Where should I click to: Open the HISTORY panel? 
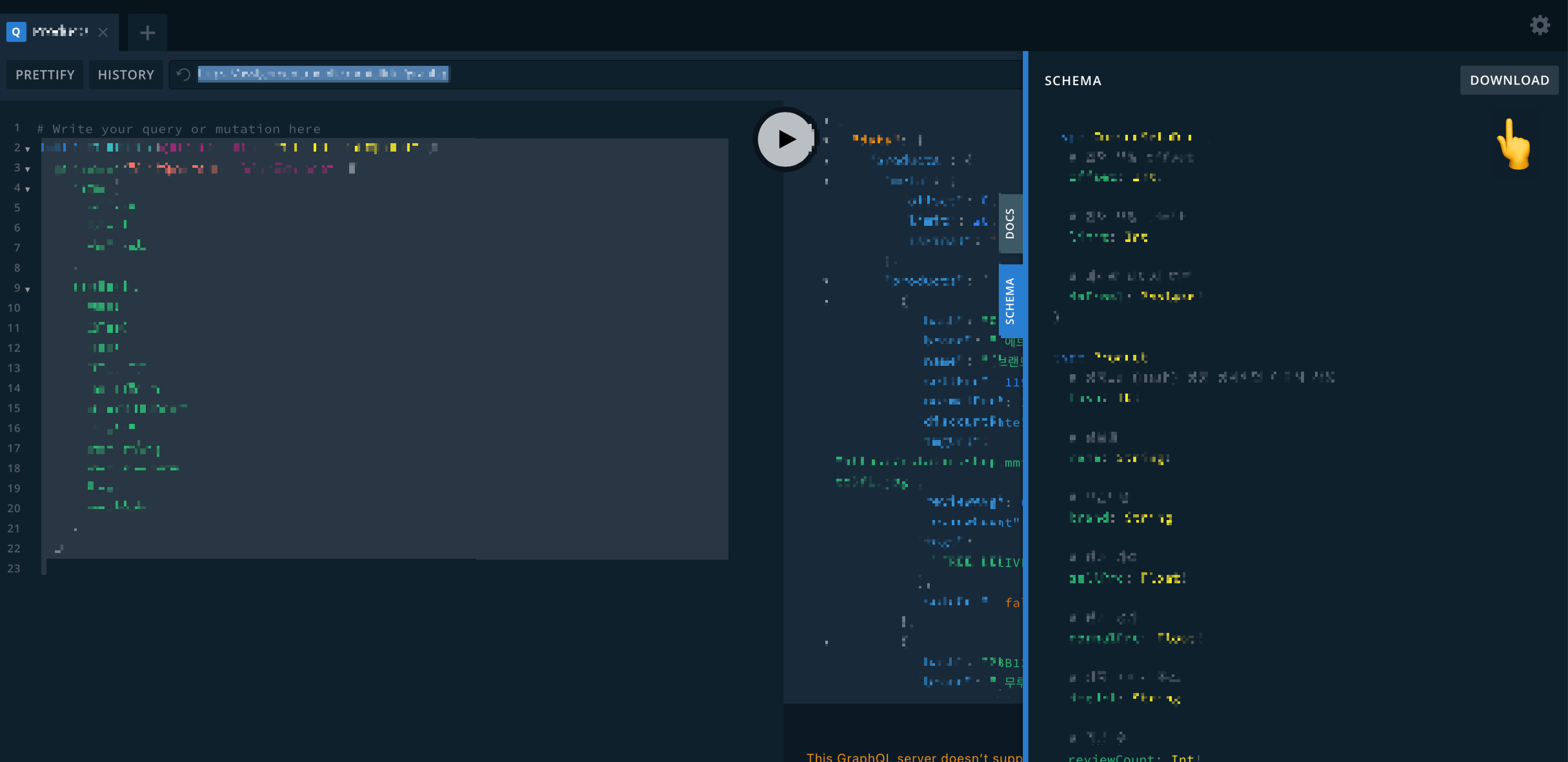coord(126,75)
